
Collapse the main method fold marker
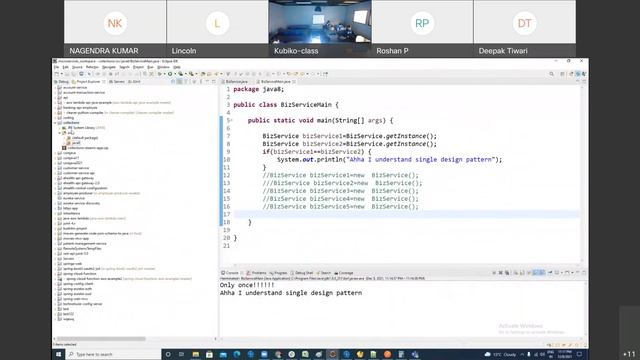tap(231, 120)
